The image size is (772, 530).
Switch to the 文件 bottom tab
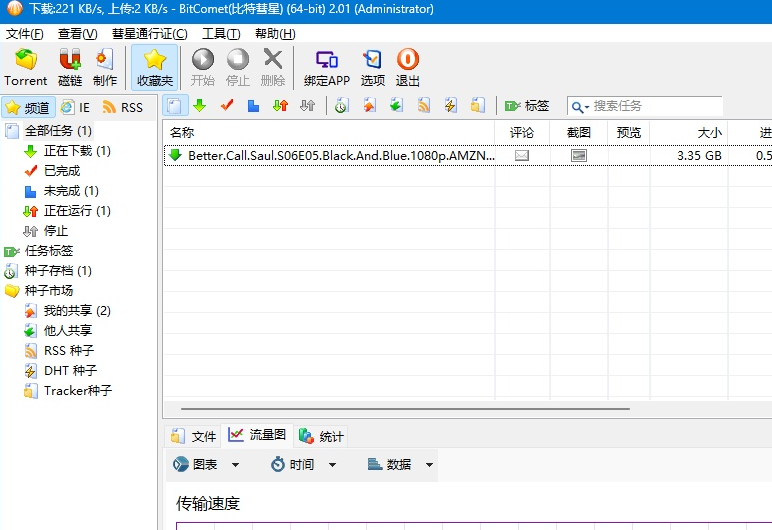193,436
